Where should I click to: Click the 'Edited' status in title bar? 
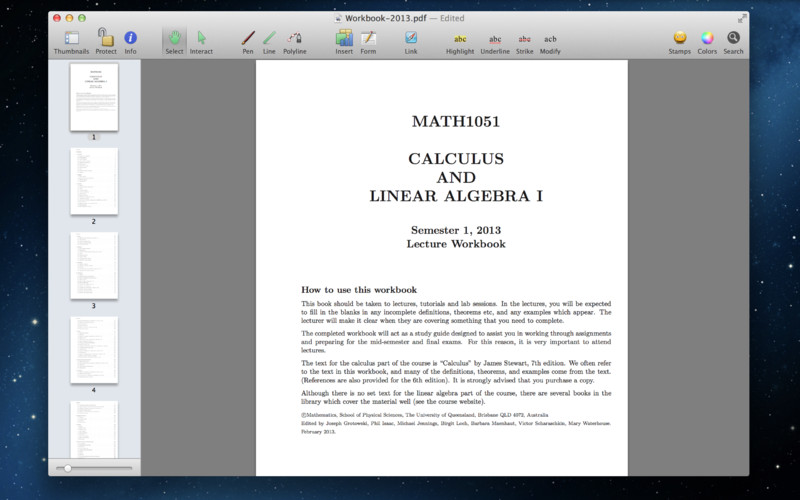(x=452, y=18)
